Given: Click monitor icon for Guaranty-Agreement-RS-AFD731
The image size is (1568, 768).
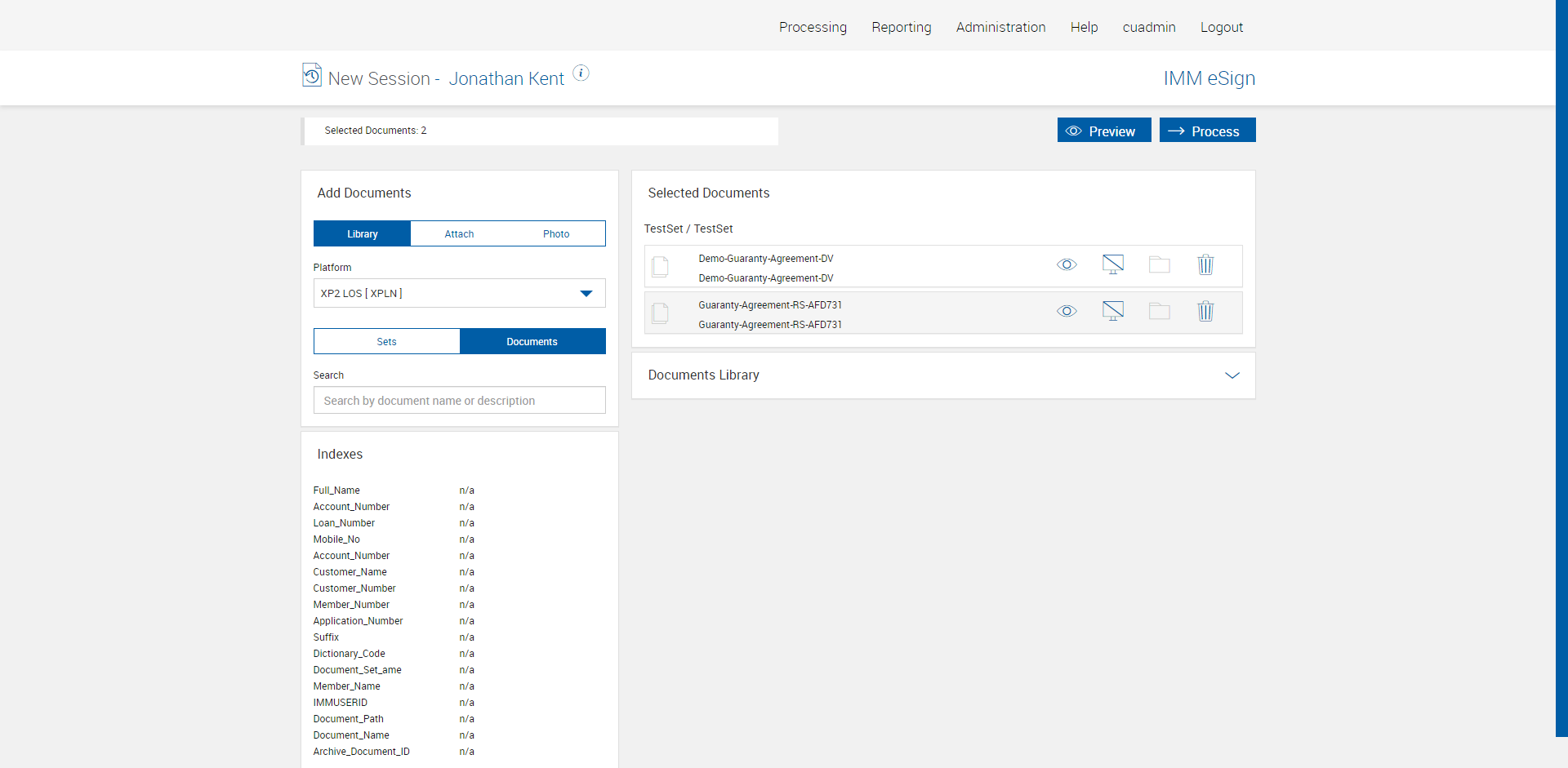Looking at the screenshot, I should 1112,312.
